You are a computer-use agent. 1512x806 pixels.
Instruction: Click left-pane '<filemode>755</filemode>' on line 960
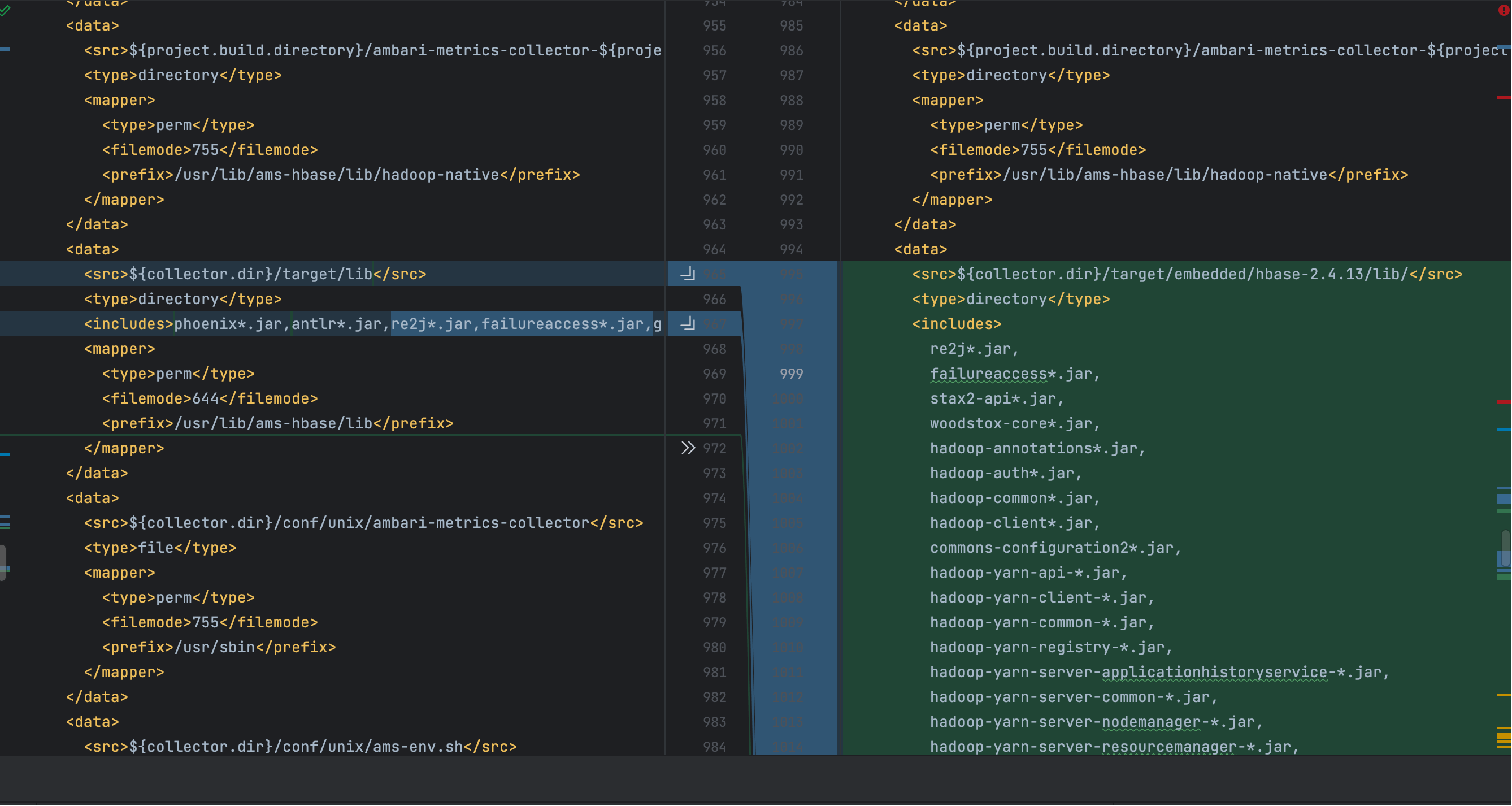[210, 150]
